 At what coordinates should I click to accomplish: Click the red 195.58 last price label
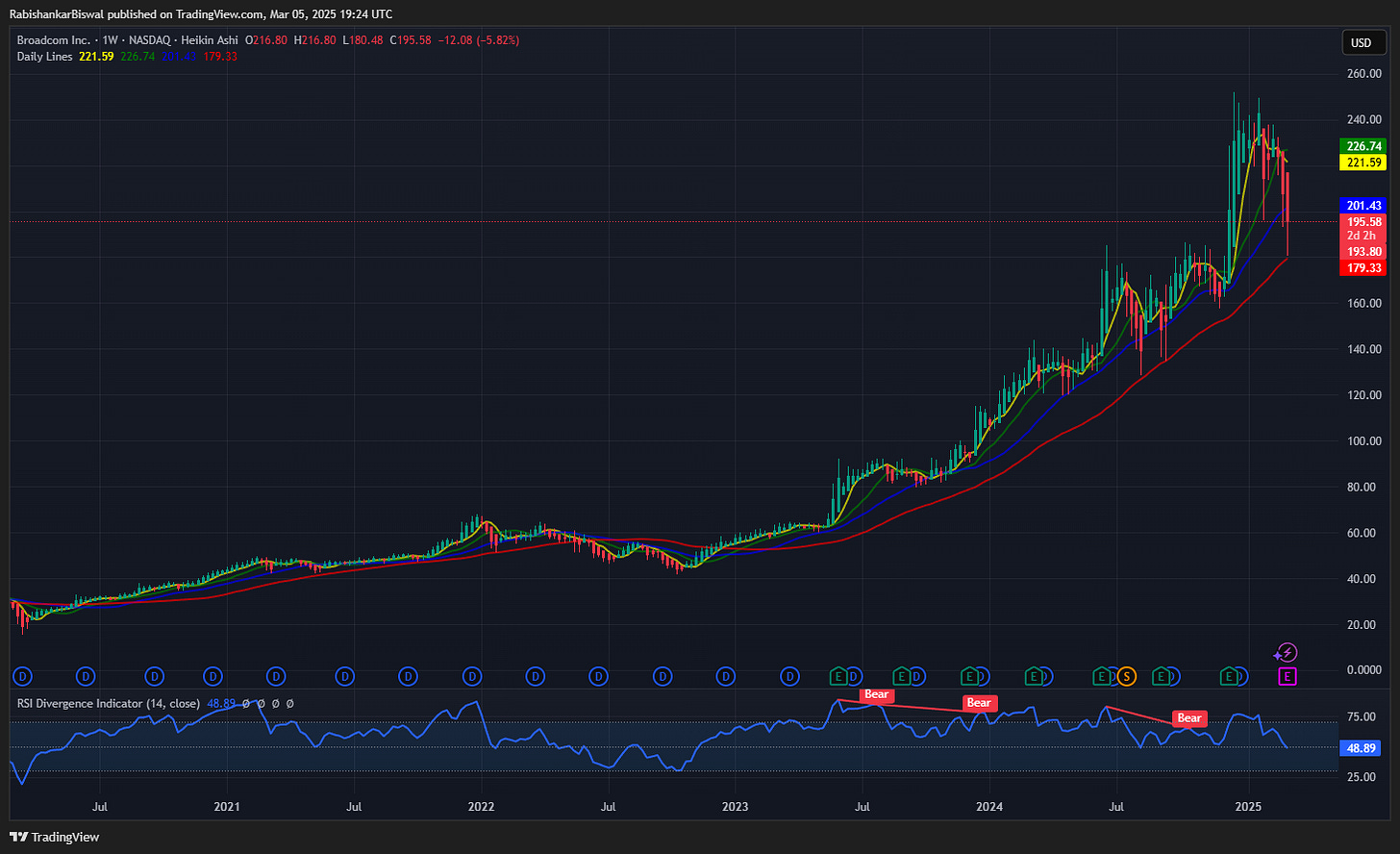point(1362,221)
